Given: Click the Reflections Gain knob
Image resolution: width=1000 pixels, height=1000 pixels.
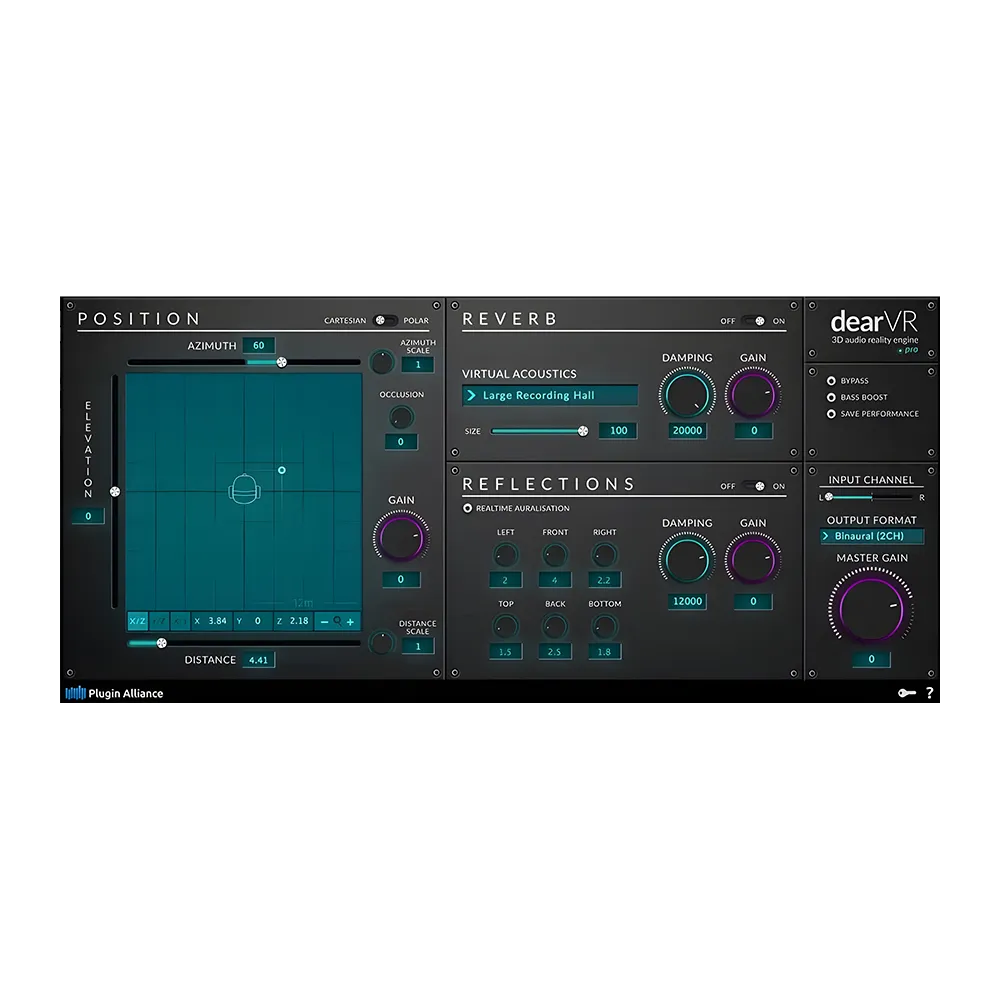Looking at the screenshot, I should 753,559.
